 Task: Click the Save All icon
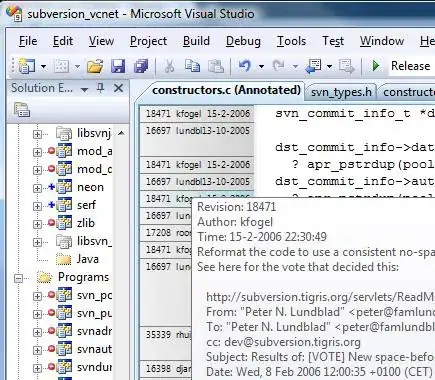[x=141, y=66]
